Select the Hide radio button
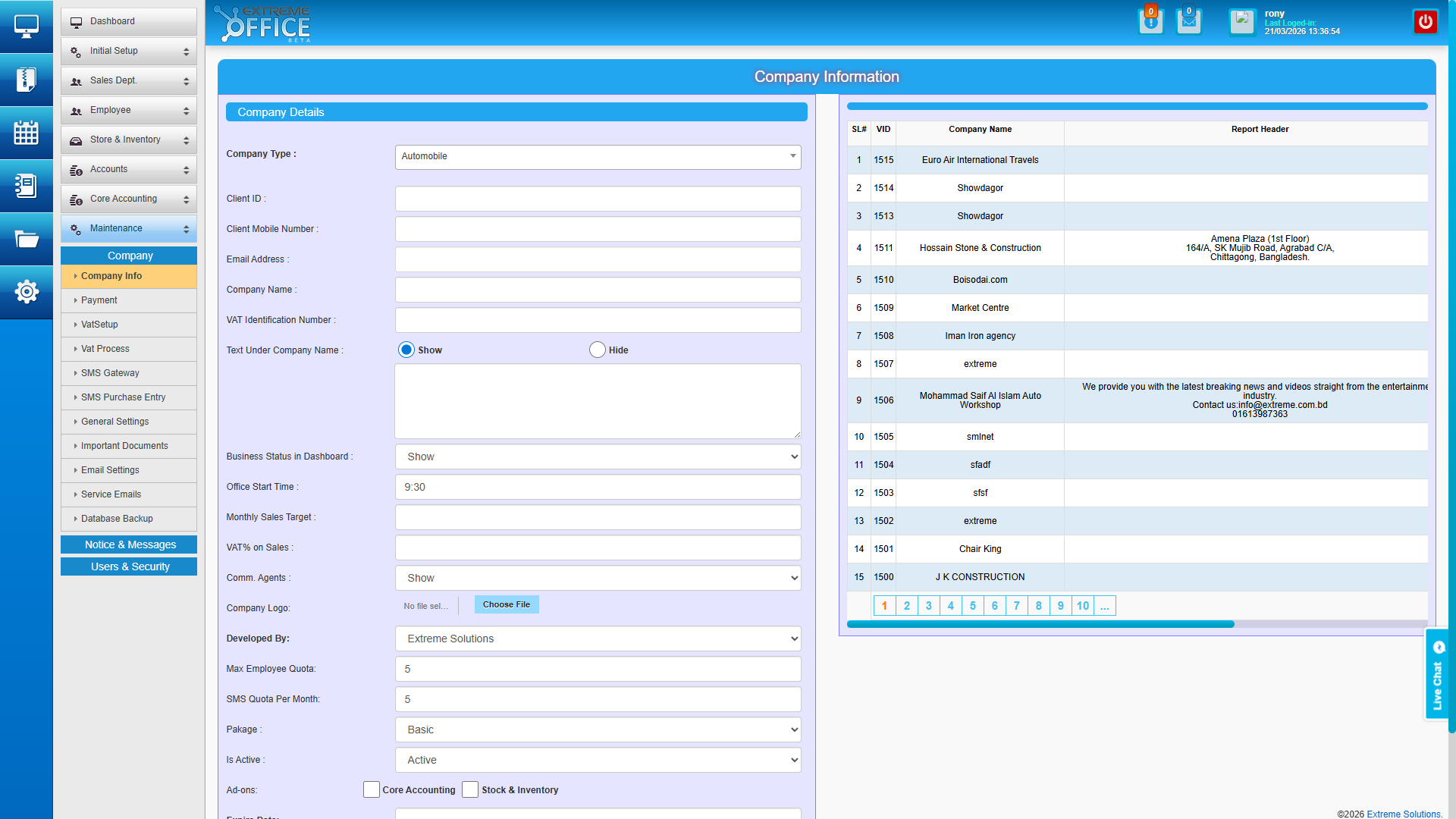The image size is (1456, 819). click(598, 350)
